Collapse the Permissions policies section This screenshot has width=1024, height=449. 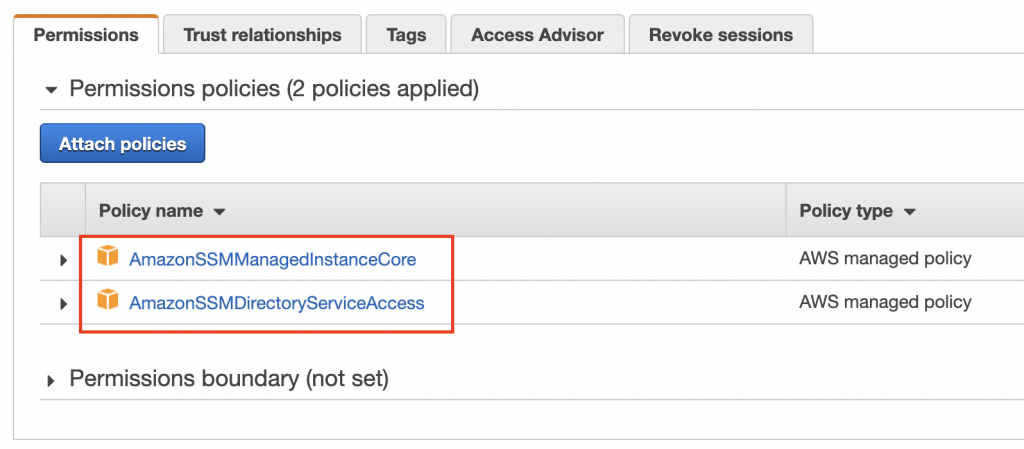[x=51, y=90]
